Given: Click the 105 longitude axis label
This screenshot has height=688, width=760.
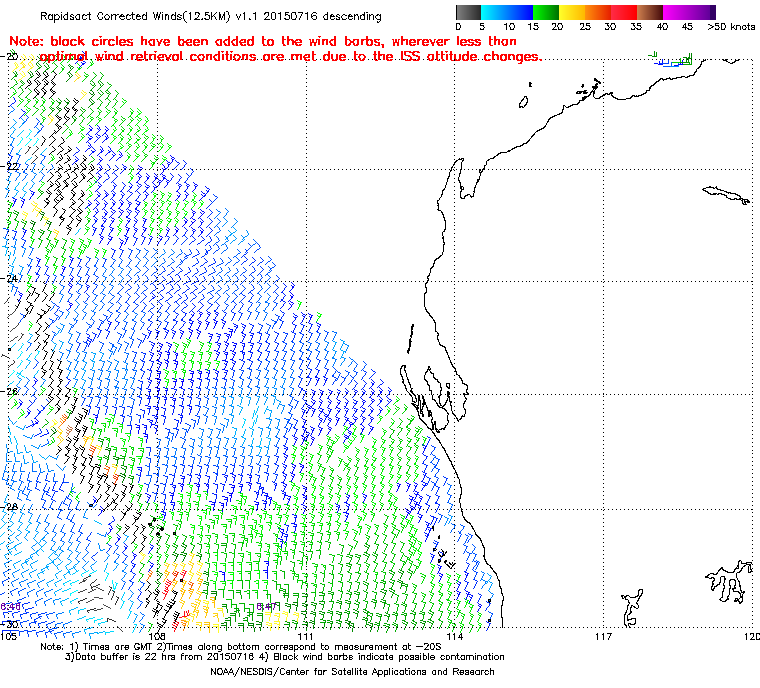Looking at the screenshot, I should (8, 636).
